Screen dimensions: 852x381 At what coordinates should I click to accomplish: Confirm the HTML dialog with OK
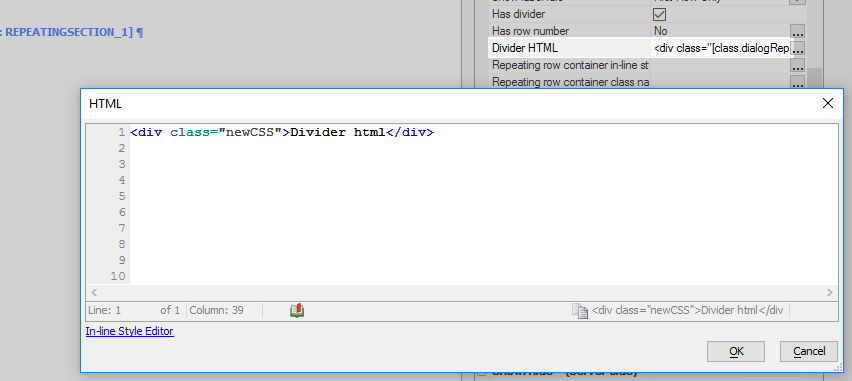tap(736, 351)
